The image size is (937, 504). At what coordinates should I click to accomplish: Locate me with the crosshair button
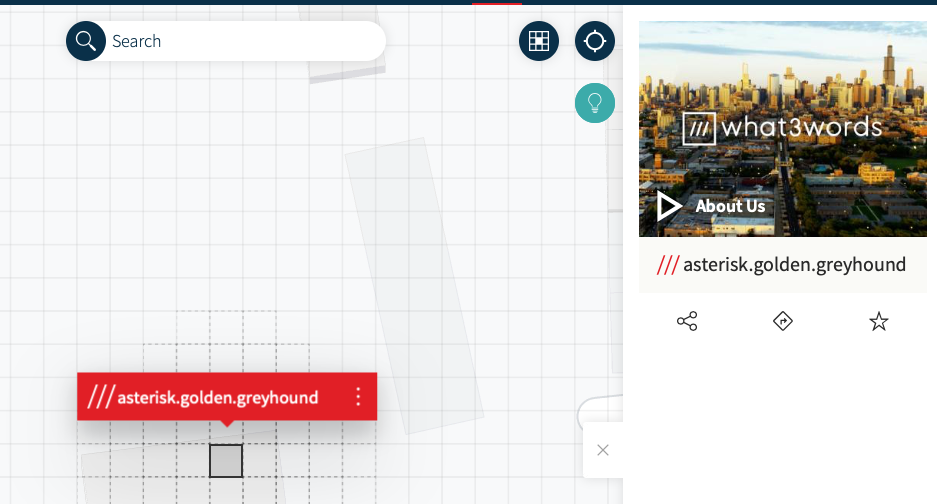pos(595,41)
